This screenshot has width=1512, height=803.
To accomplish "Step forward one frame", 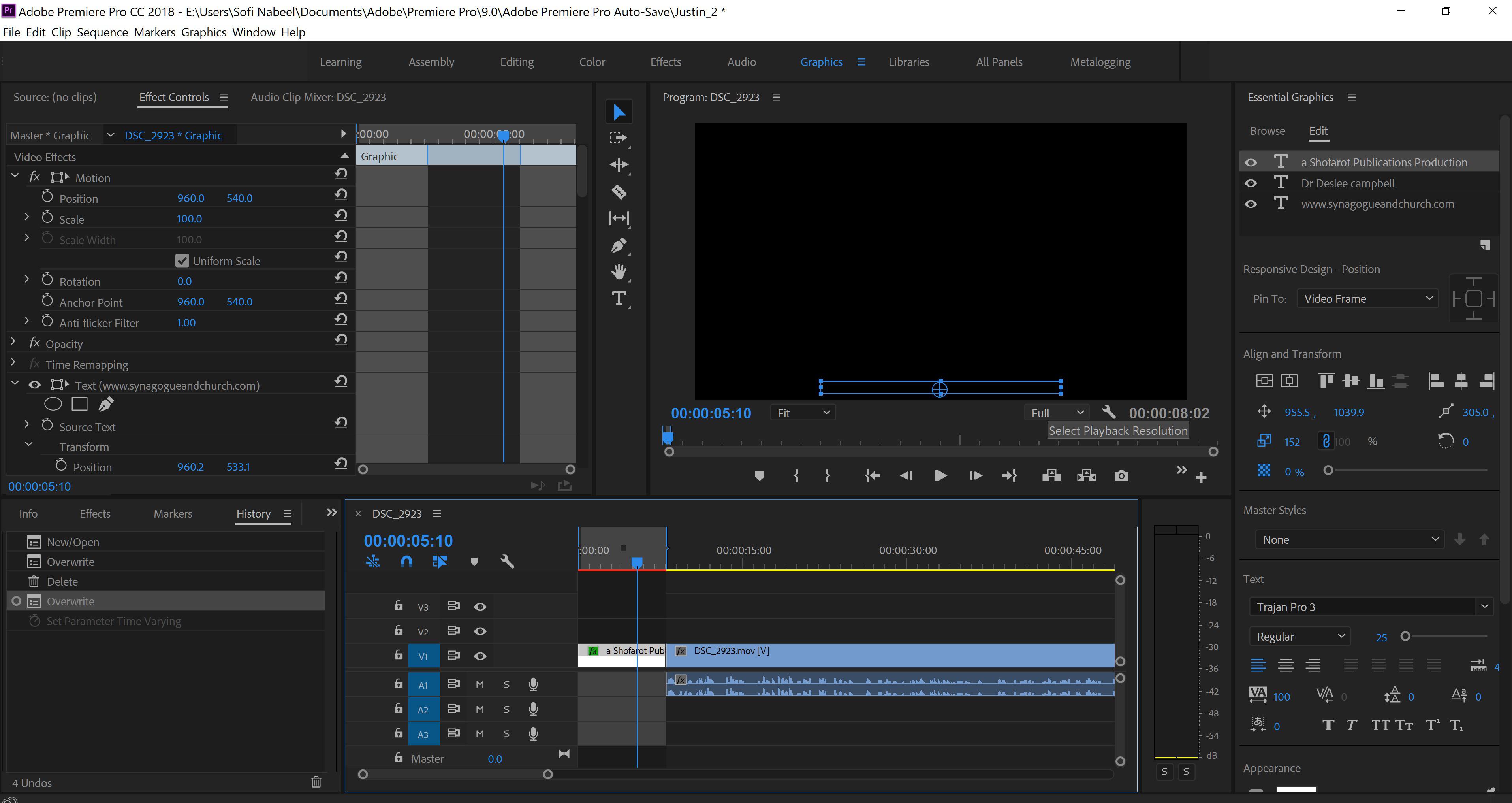I will (976, 476).
